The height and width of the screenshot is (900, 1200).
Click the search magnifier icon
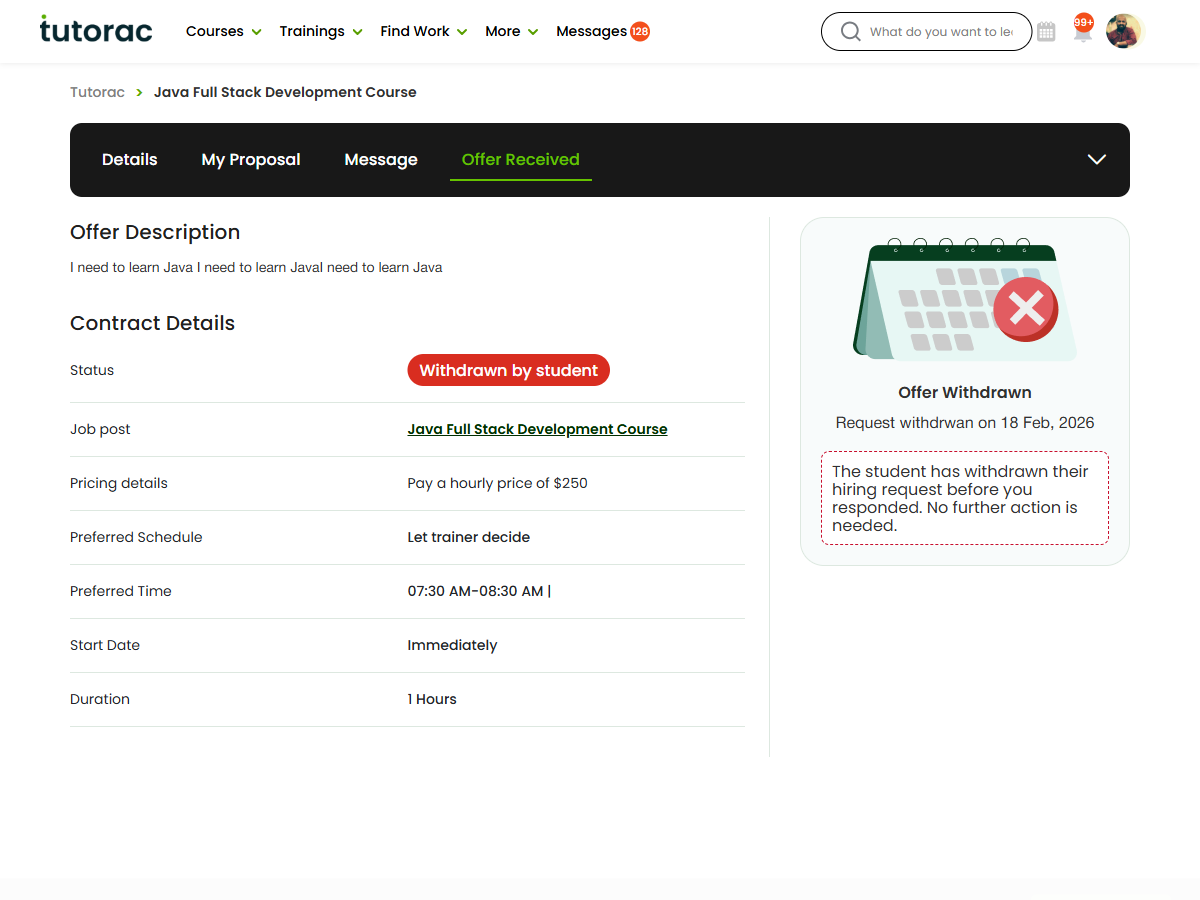(851, 32)
